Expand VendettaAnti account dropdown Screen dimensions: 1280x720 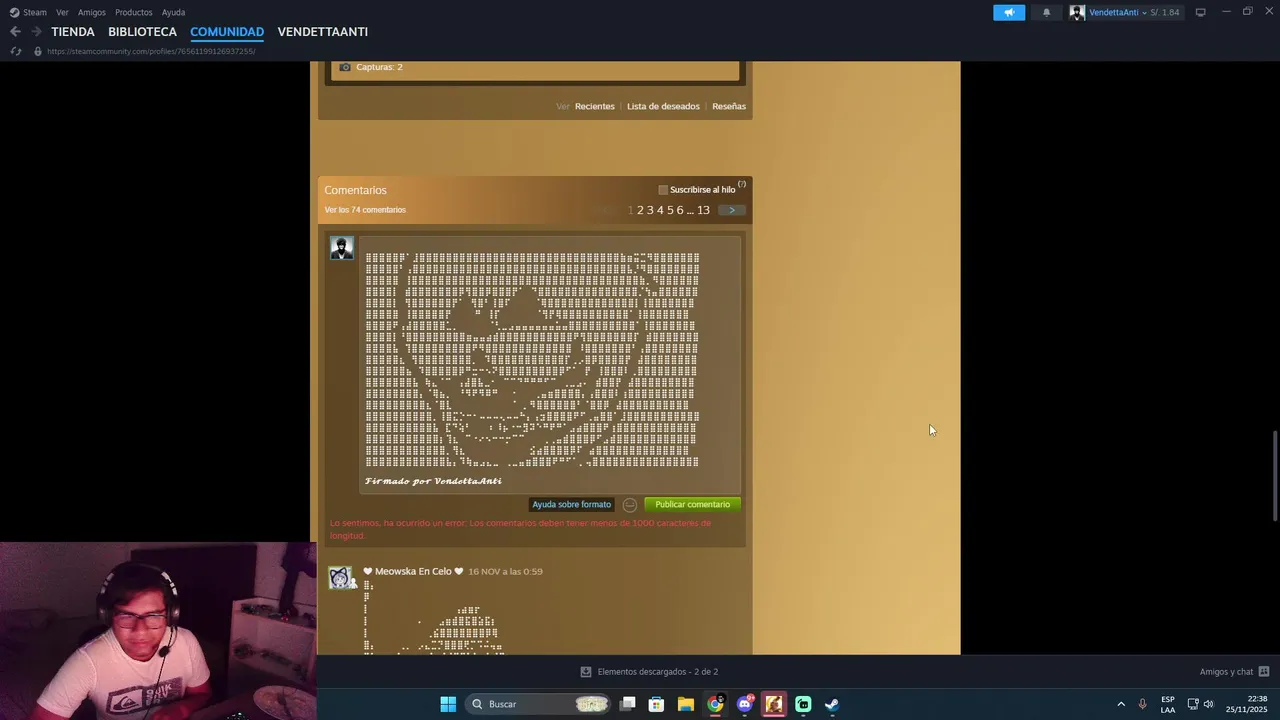tap(1144, 12)
